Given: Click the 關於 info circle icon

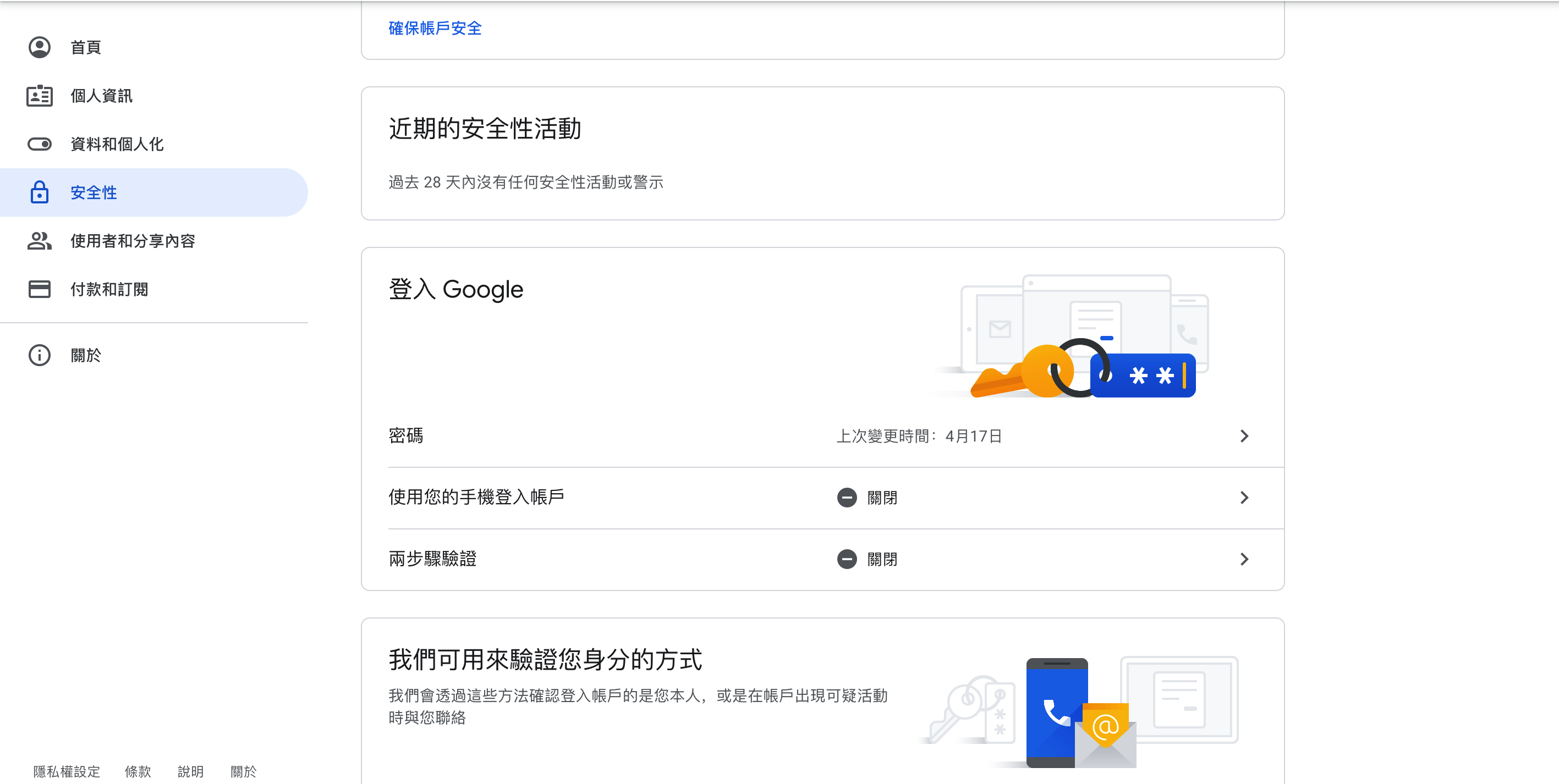Looking at the screenshot, I should 40,355.
